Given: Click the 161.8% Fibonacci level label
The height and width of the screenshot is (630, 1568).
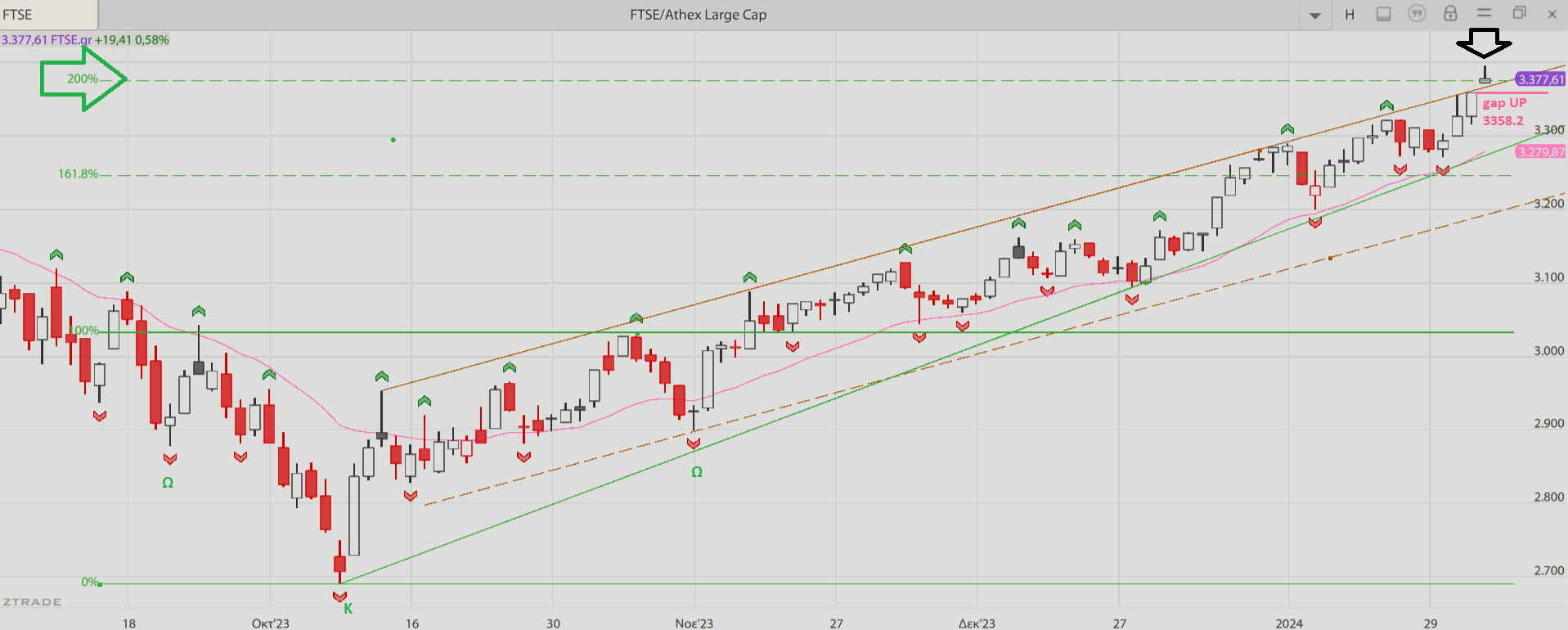Looking at the screenshot, I should [x=78, y=173].
